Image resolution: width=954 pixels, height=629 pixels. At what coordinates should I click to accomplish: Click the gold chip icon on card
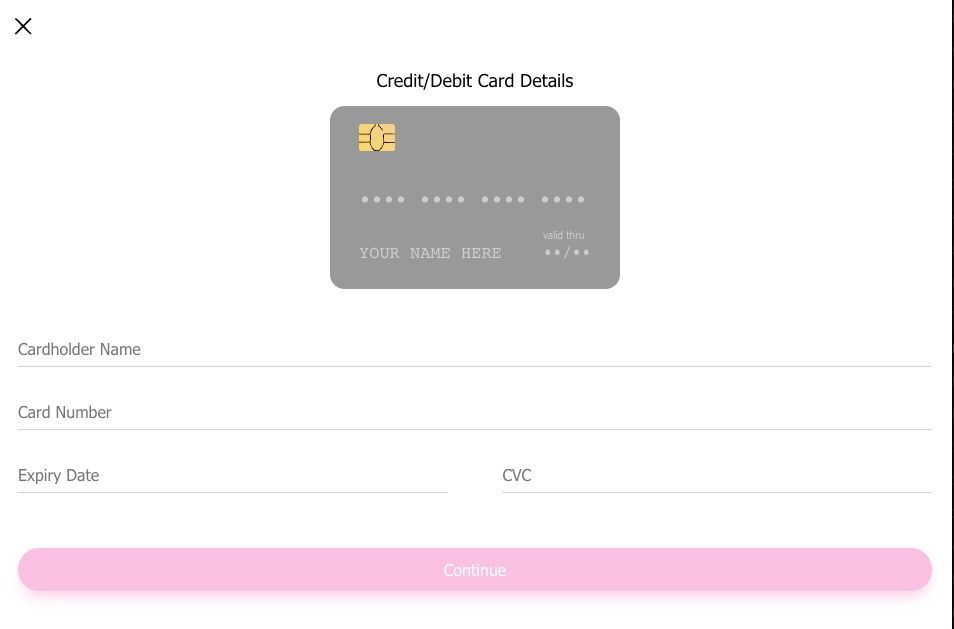coord(377,138)
